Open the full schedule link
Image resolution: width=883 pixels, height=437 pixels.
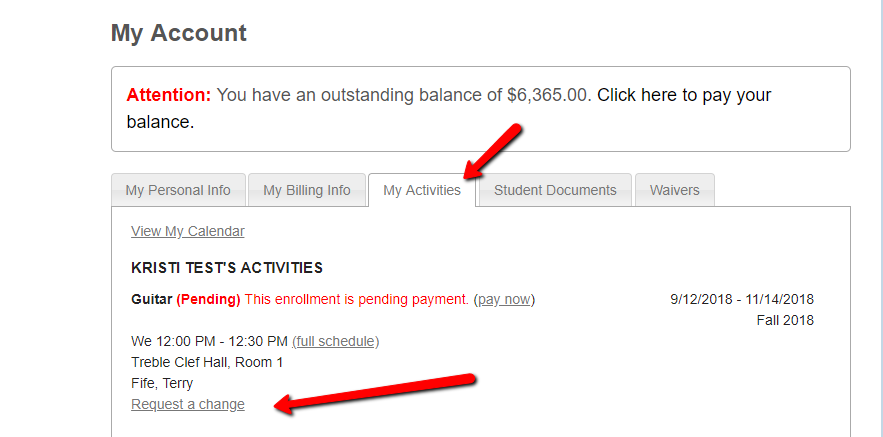[335, 341]
